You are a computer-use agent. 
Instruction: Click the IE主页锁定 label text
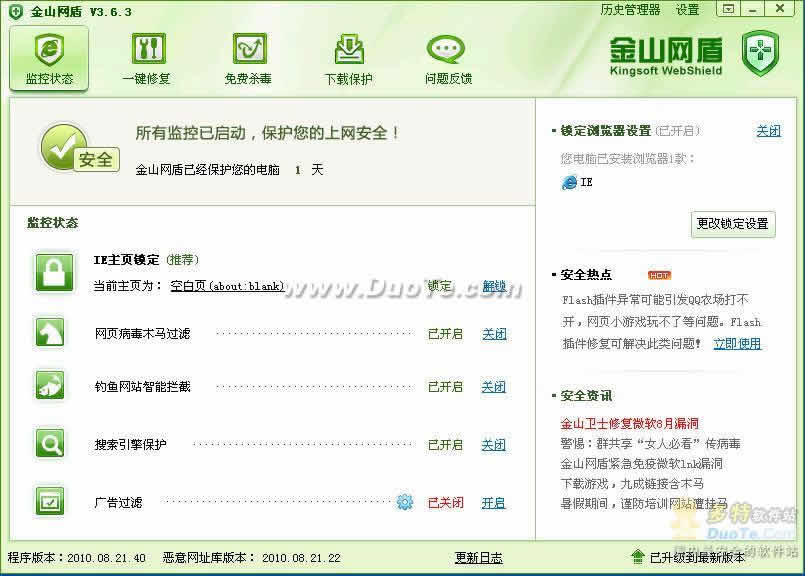click(126, 260)
